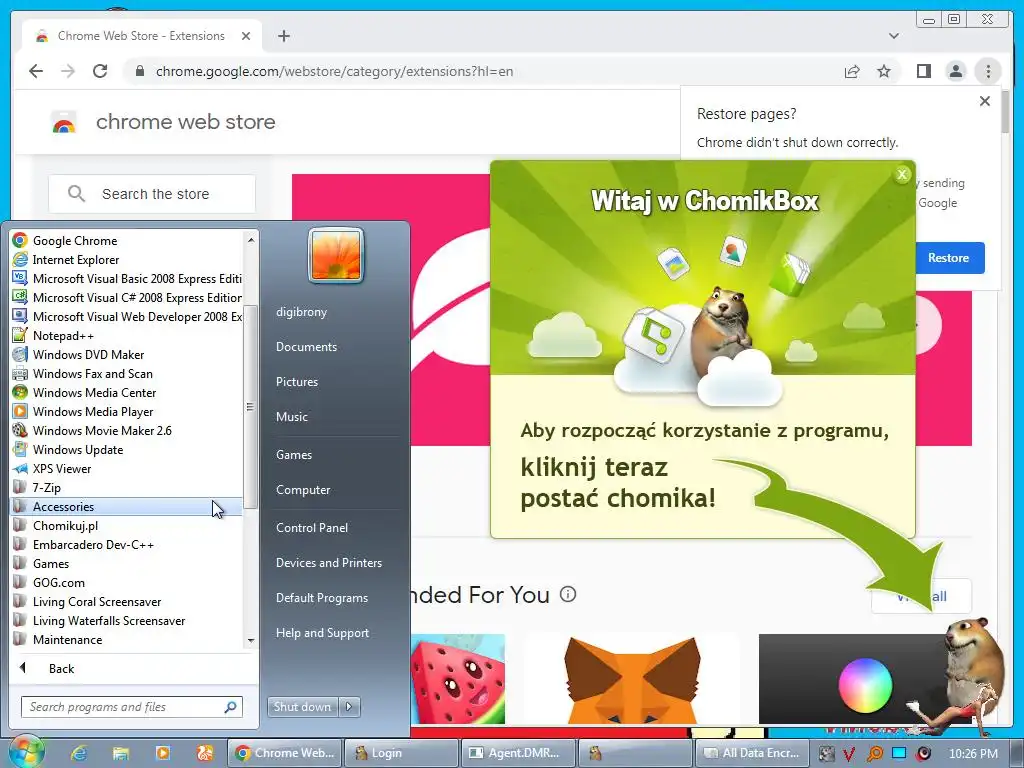Screen dimensions: 1024x768
Task: Open Windows Update
Action: pyautogui.click(x=127, y=449)
